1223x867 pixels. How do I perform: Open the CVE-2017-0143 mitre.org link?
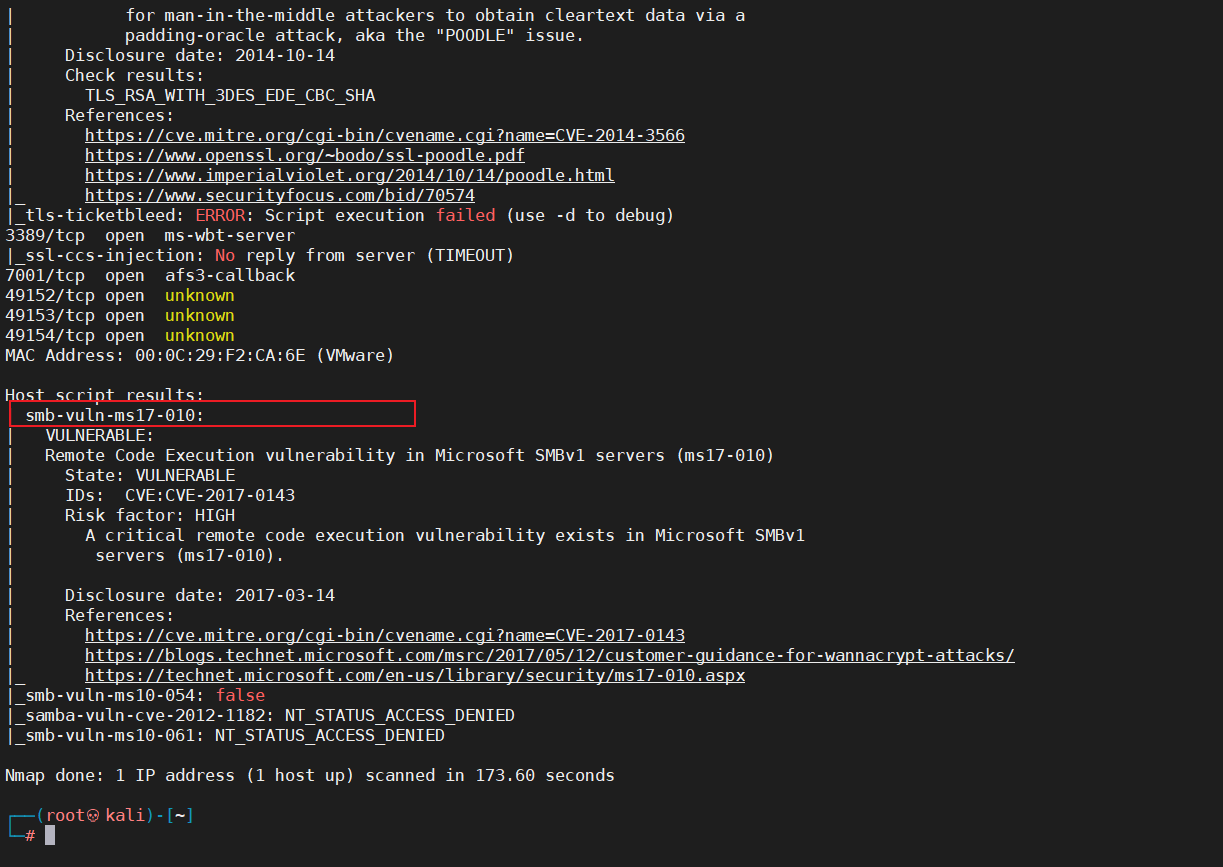(385, 635)
